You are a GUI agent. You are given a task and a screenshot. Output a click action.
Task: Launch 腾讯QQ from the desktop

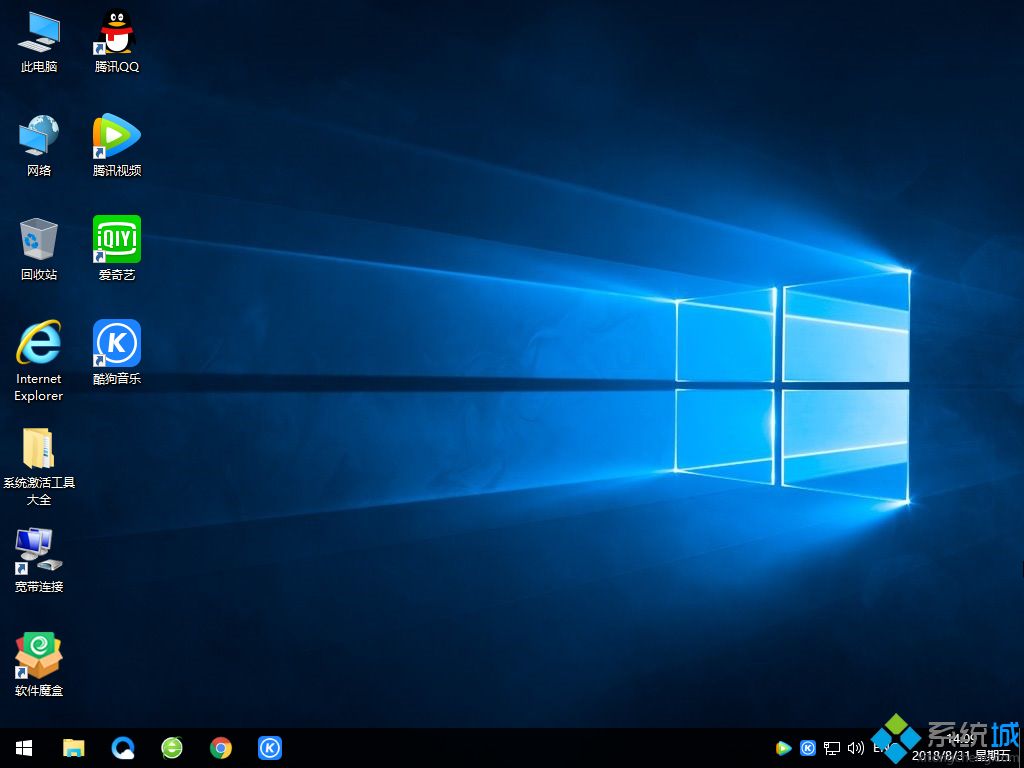115,35
